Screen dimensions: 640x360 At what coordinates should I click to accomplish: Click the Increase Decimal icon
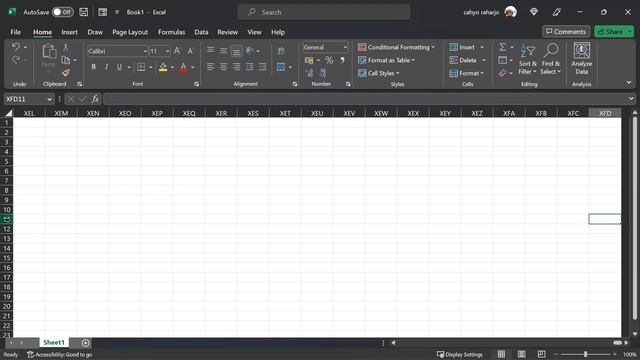[x=309, y=73]
